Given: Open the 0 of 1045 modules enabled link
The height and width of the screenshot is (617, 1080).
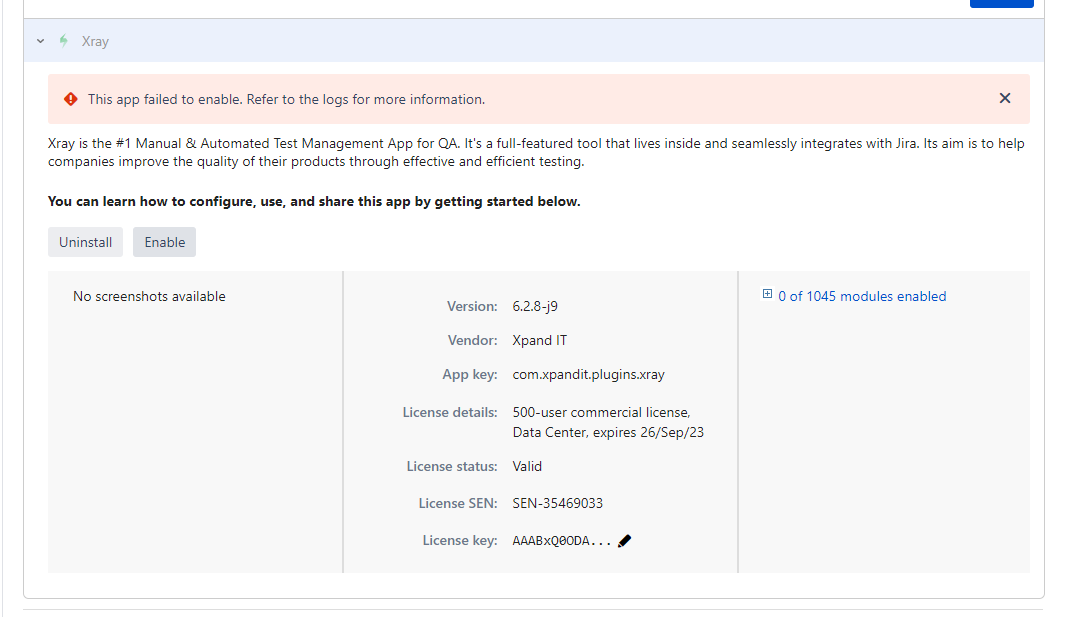Looking at the screenshot, I should [x=862, y=295].
